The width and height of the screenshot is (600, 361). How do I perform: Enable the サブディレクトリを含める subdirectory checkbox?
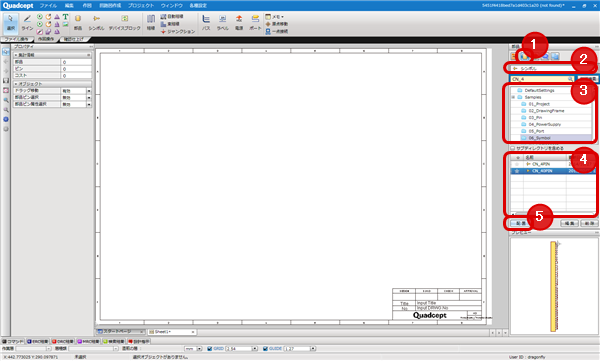pyautogui.click(x=512, y=148)
